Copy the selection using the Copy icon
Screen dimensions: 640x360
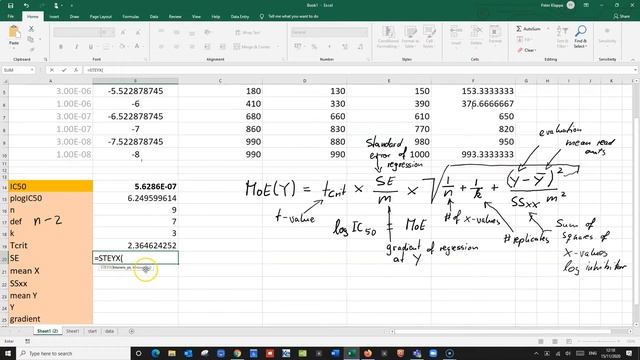31,39
